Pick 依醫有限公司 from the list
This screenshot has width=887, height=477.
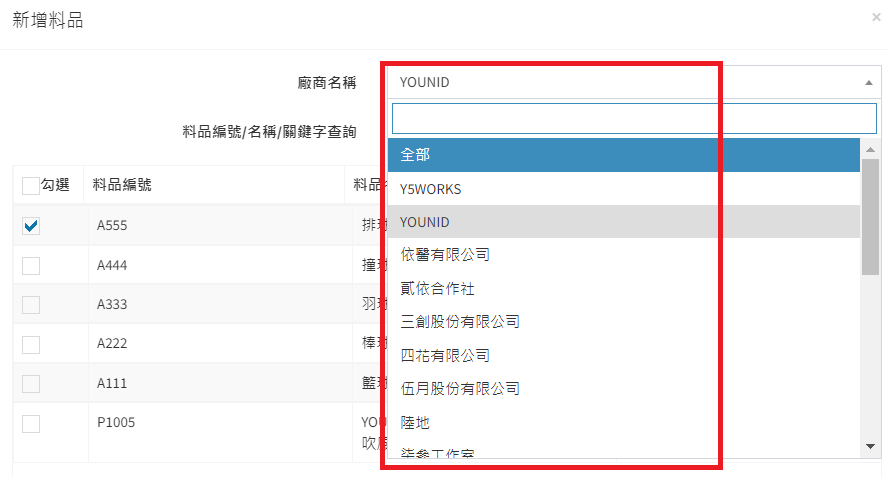624,255
